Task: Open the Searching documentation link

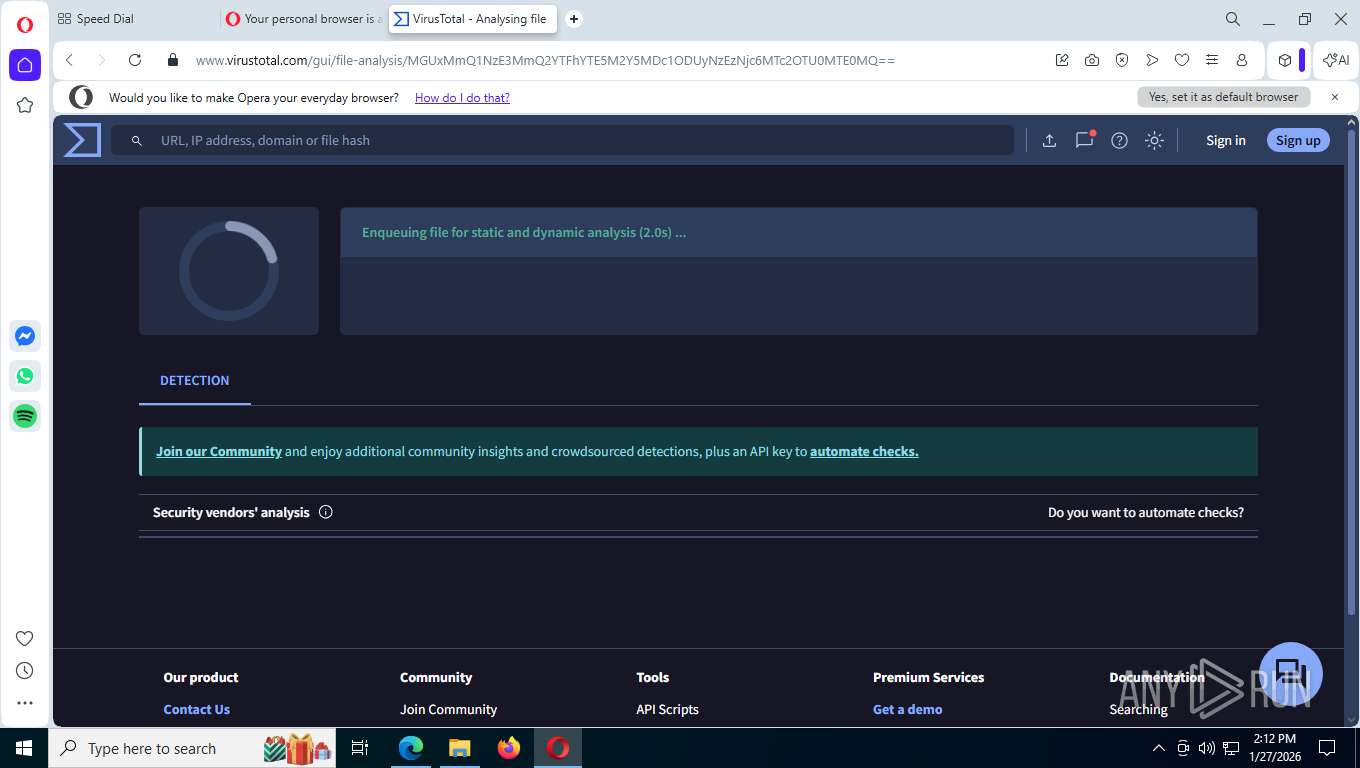Action: point(1138,710)
